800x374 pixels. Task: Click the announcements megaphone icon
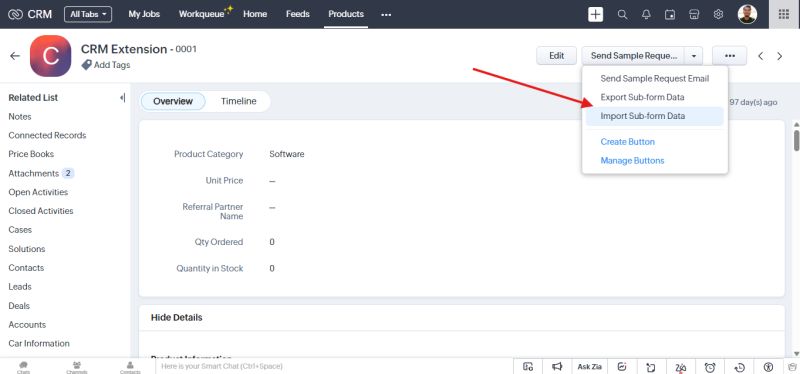pyautogui.click(x=557, y=366)
